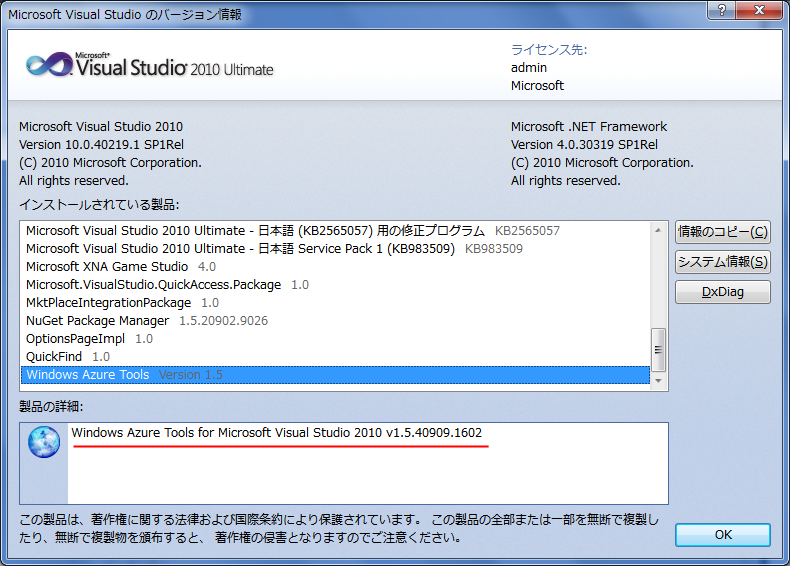The image size is (790, 566).
Task: Select highlighted Windows Azure Tools row
Action: [x=335, y=375]
